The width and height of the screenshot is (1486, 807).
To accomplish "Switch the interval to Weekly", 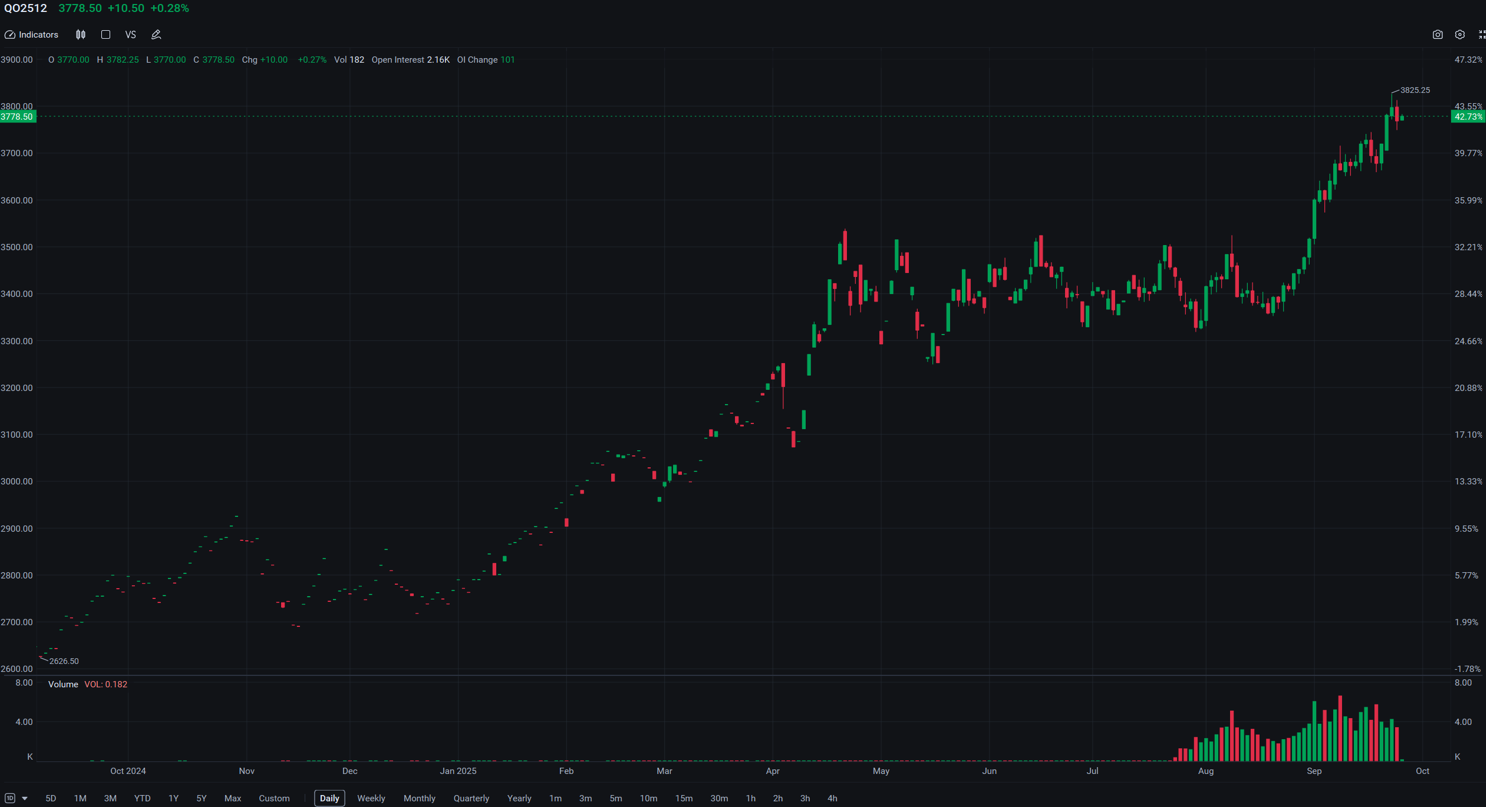I will tap(371, 798).
